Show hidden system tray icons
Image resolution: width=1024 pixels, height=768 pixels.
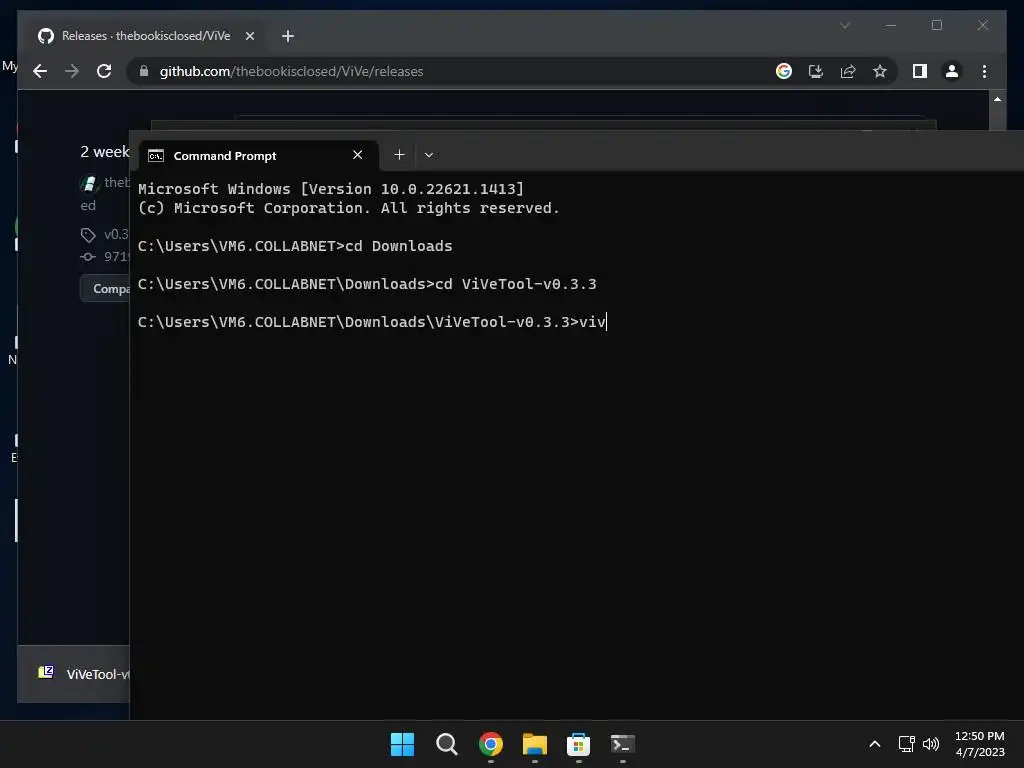875,744
